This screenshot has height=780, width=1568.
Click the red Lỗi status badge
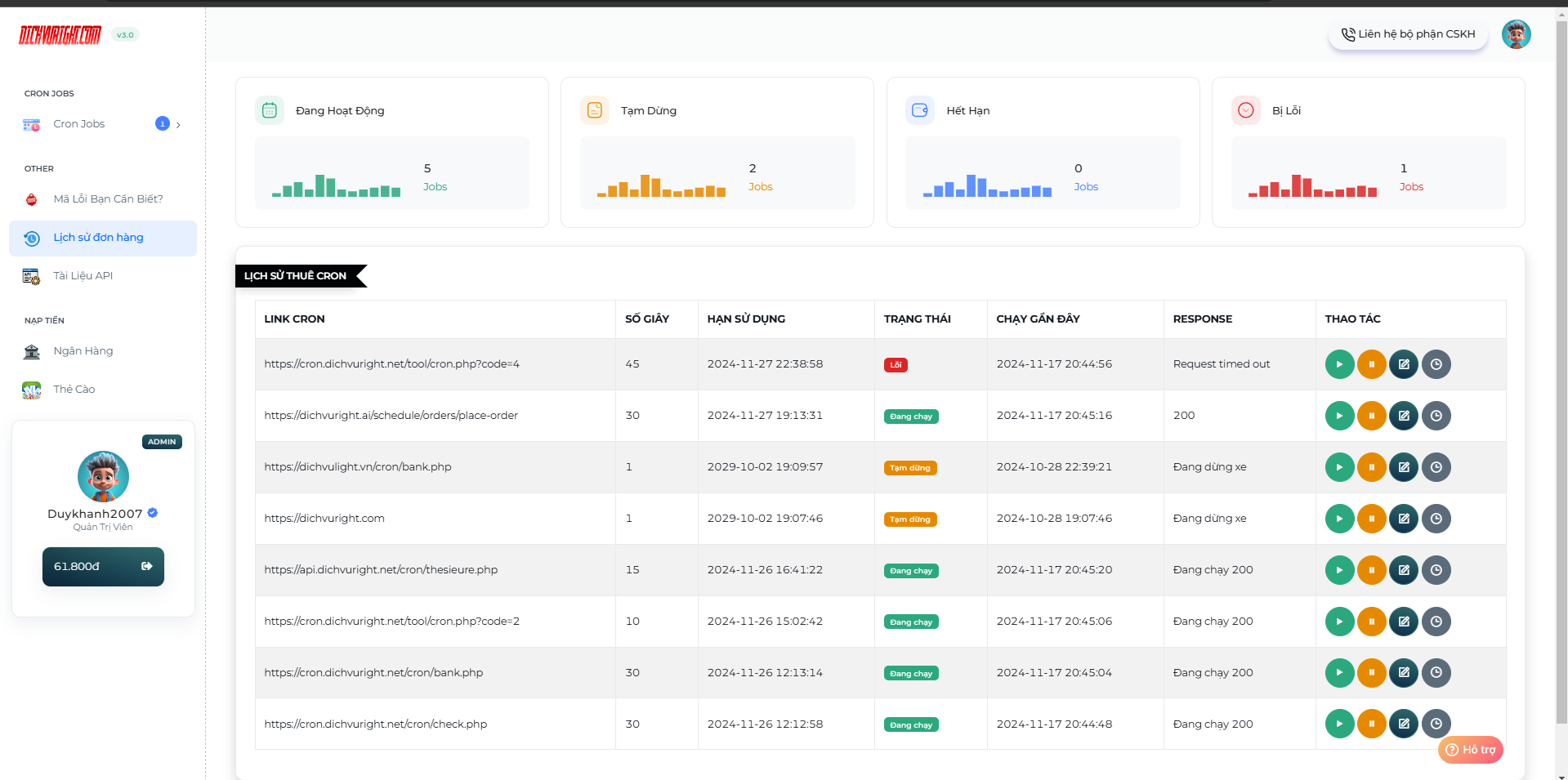pos(896,365)
